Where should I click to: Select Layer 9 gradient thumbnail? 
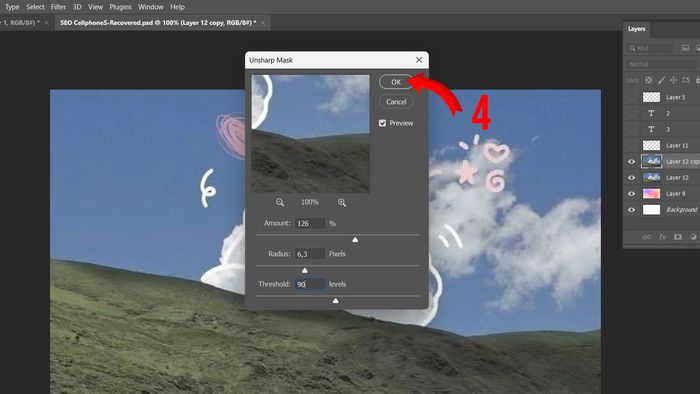click(651, 194)
